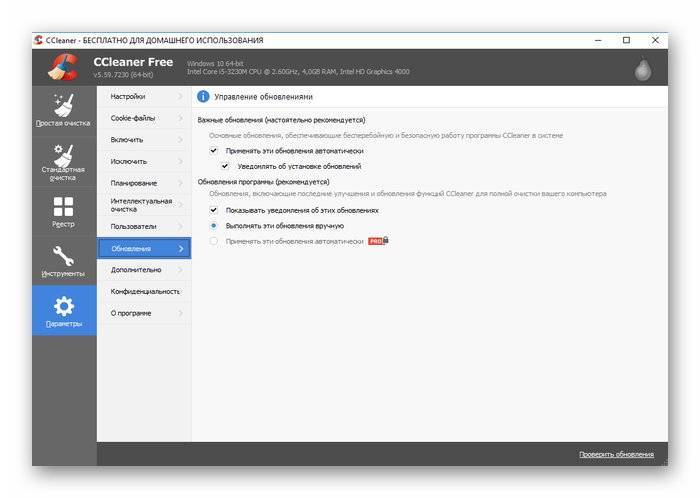Screen dimensions: 700x498
Task: Click chevron next to О программе
Action: 180,313
